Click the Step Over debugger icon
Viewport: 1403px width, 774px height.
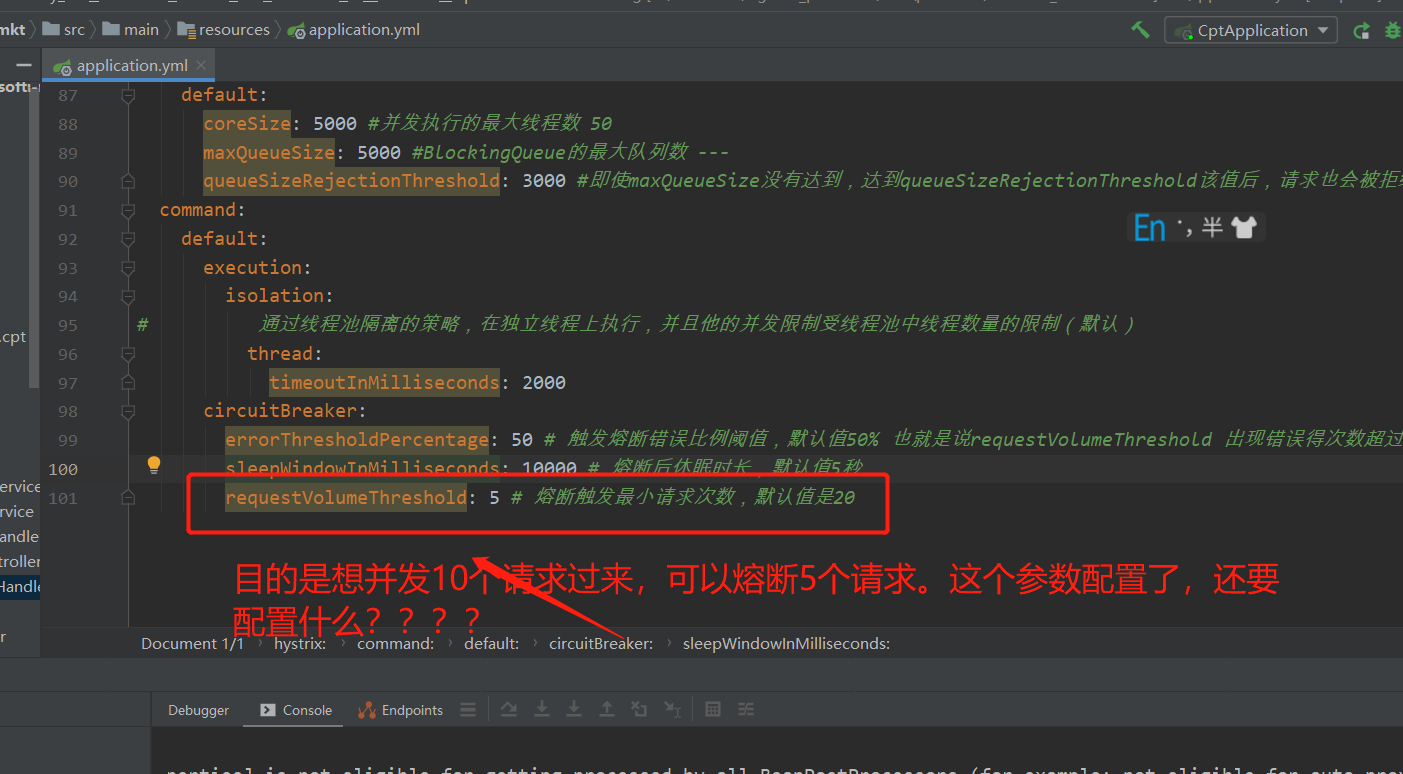pos(509,709)
